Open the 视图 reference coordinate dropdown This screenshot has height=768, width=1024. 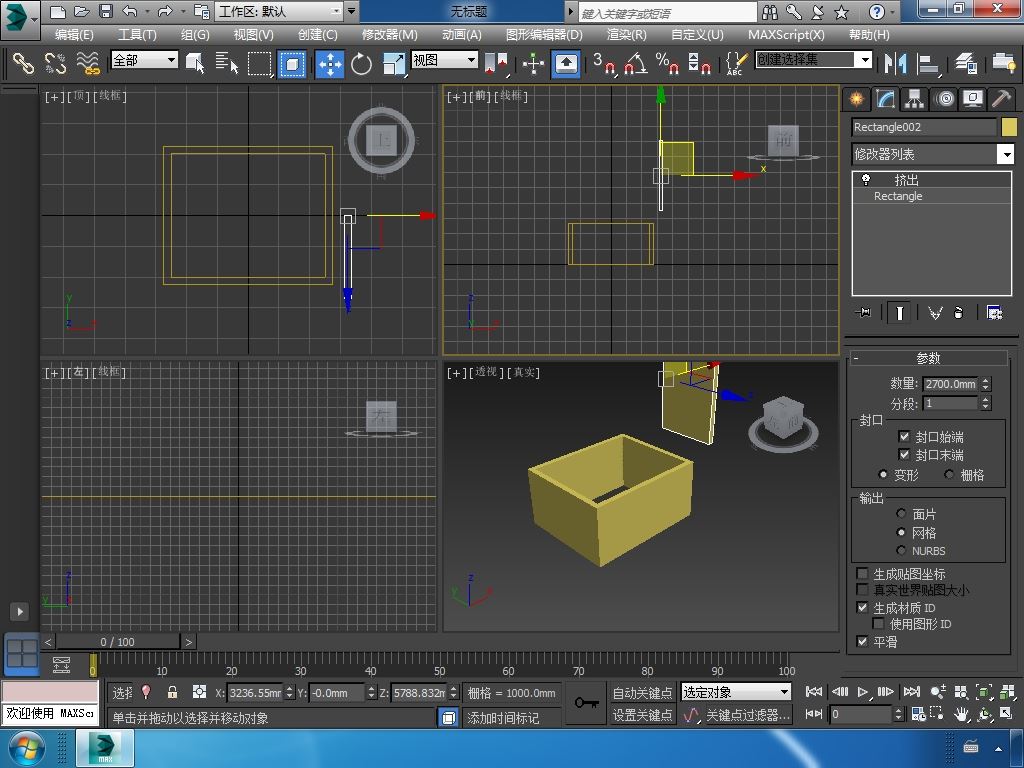444,60
